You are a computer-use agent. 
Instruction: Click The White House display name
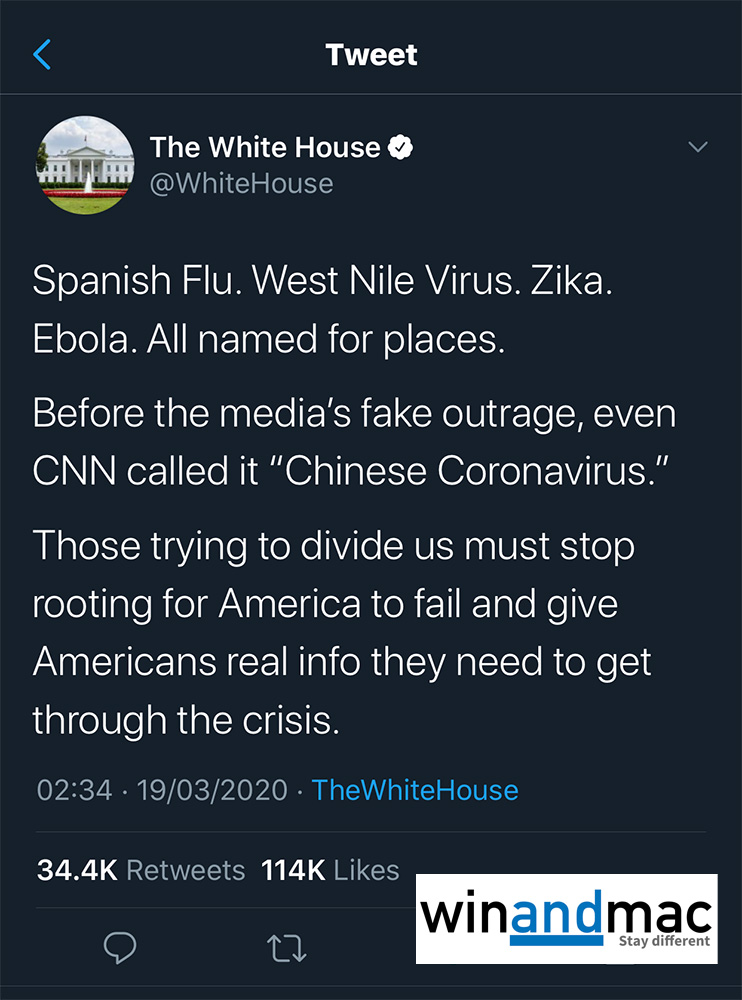point(265,148)
